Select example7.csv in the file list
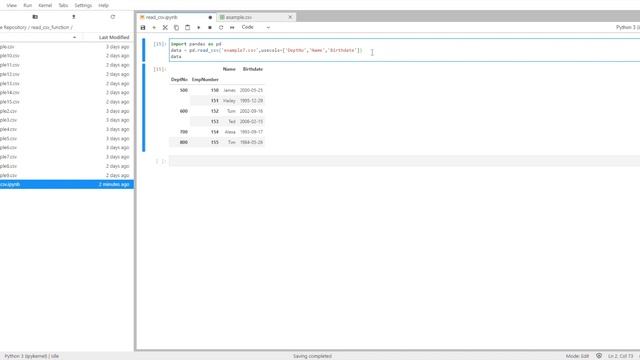The height and width of the screenshot is (360, 640). (67, 157)
